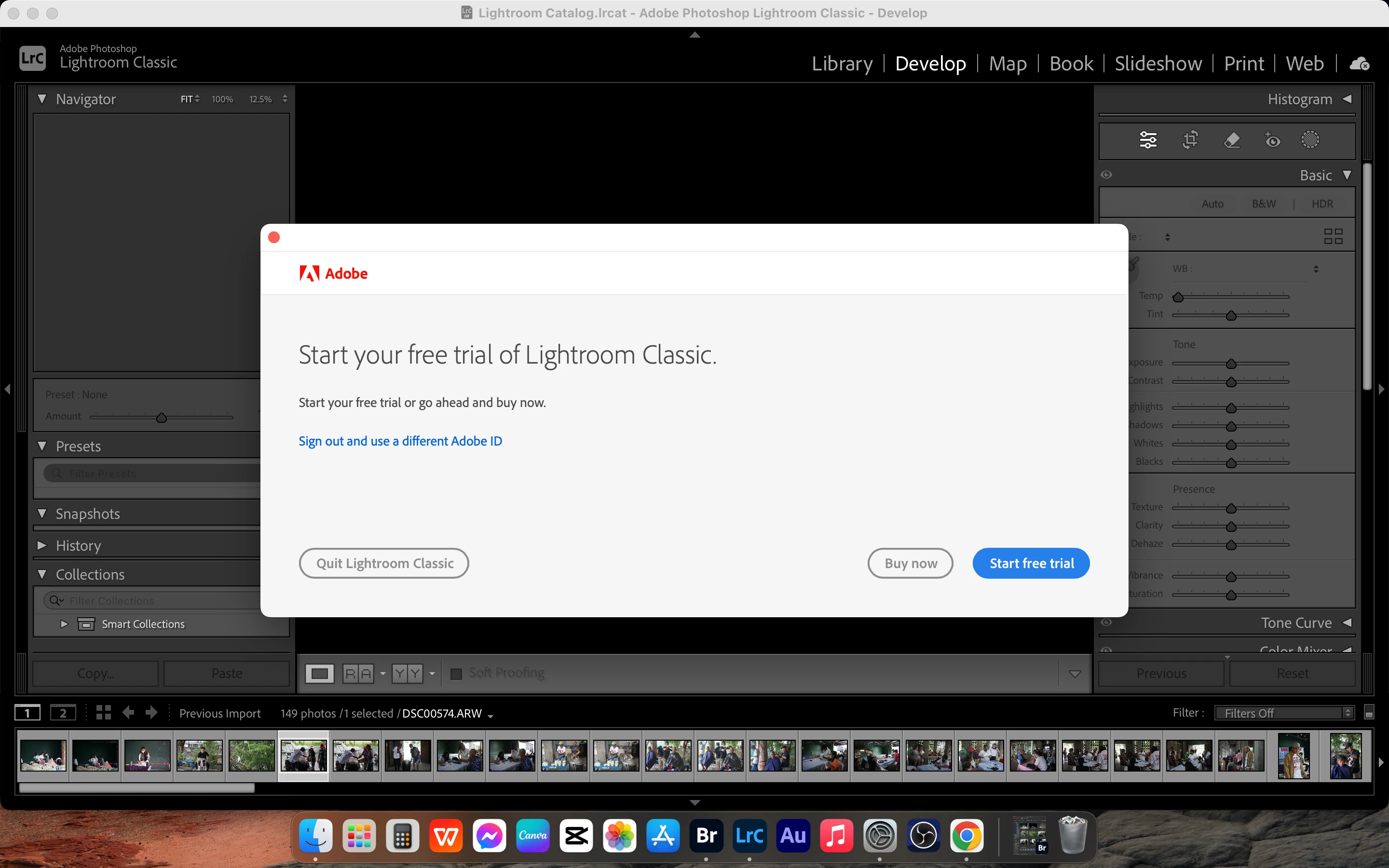The image size is (1389, 868).
Task: Select the Red Eye correction tool
Action: click(1272, 140)
